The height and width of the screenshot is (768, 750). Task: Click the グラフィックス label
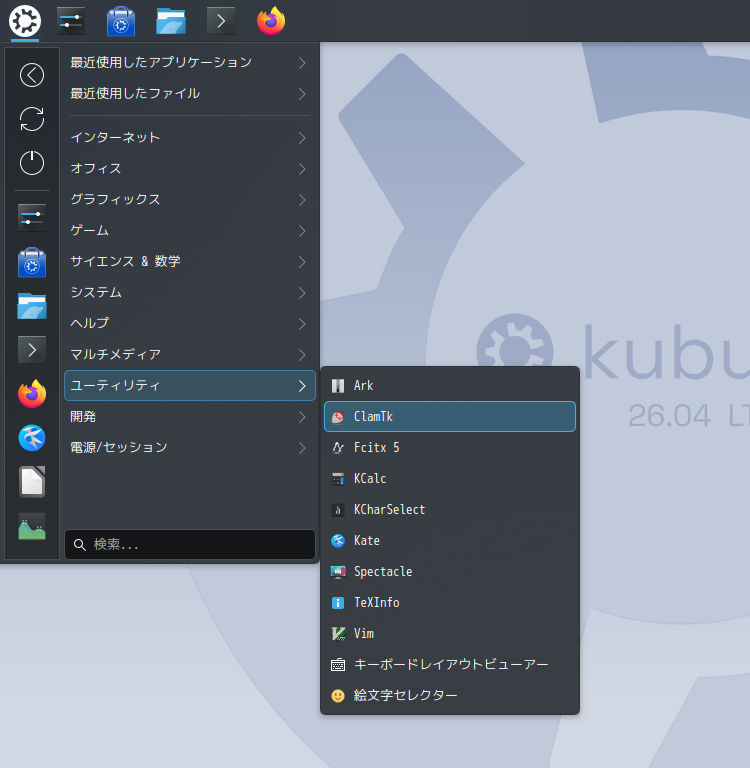tap(115, 199)
